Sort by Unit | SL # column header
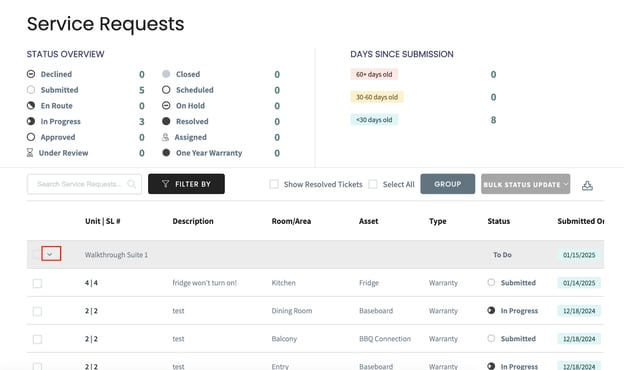The width and height of the screenshot is (624, 370). [103, 221]
